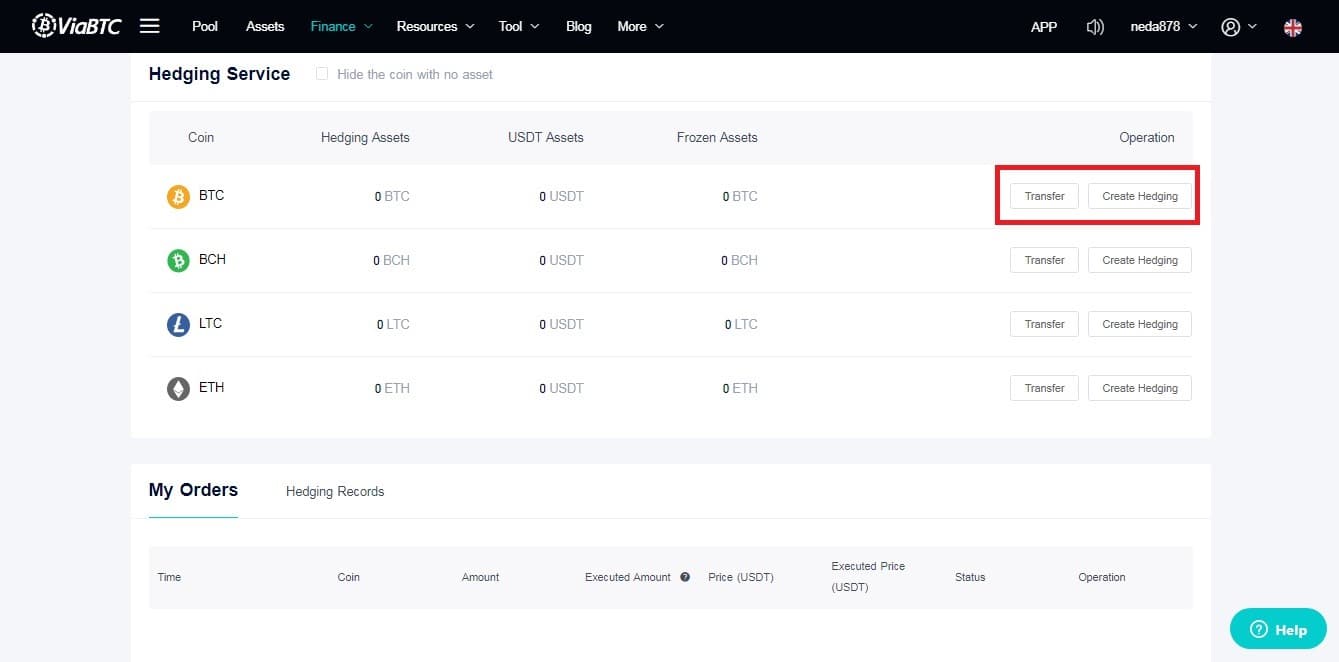This screenshot has width=1339, height=662.
Task: Click the Hedging Service heading
Action: pos(219,74)
